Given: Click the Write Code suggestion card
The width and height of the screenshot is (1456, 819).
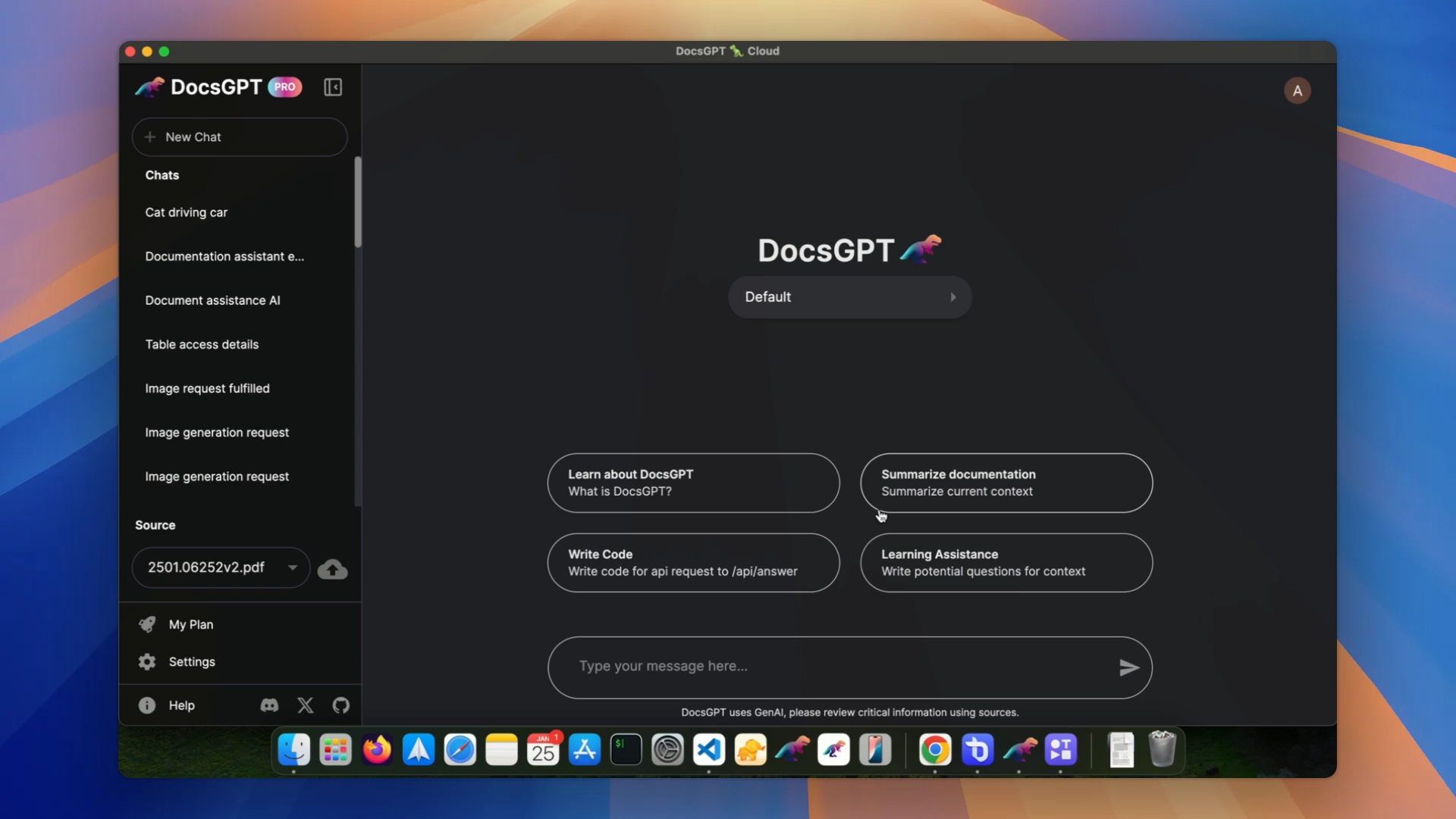Looking at the screenshot, I should click(693, 563).
